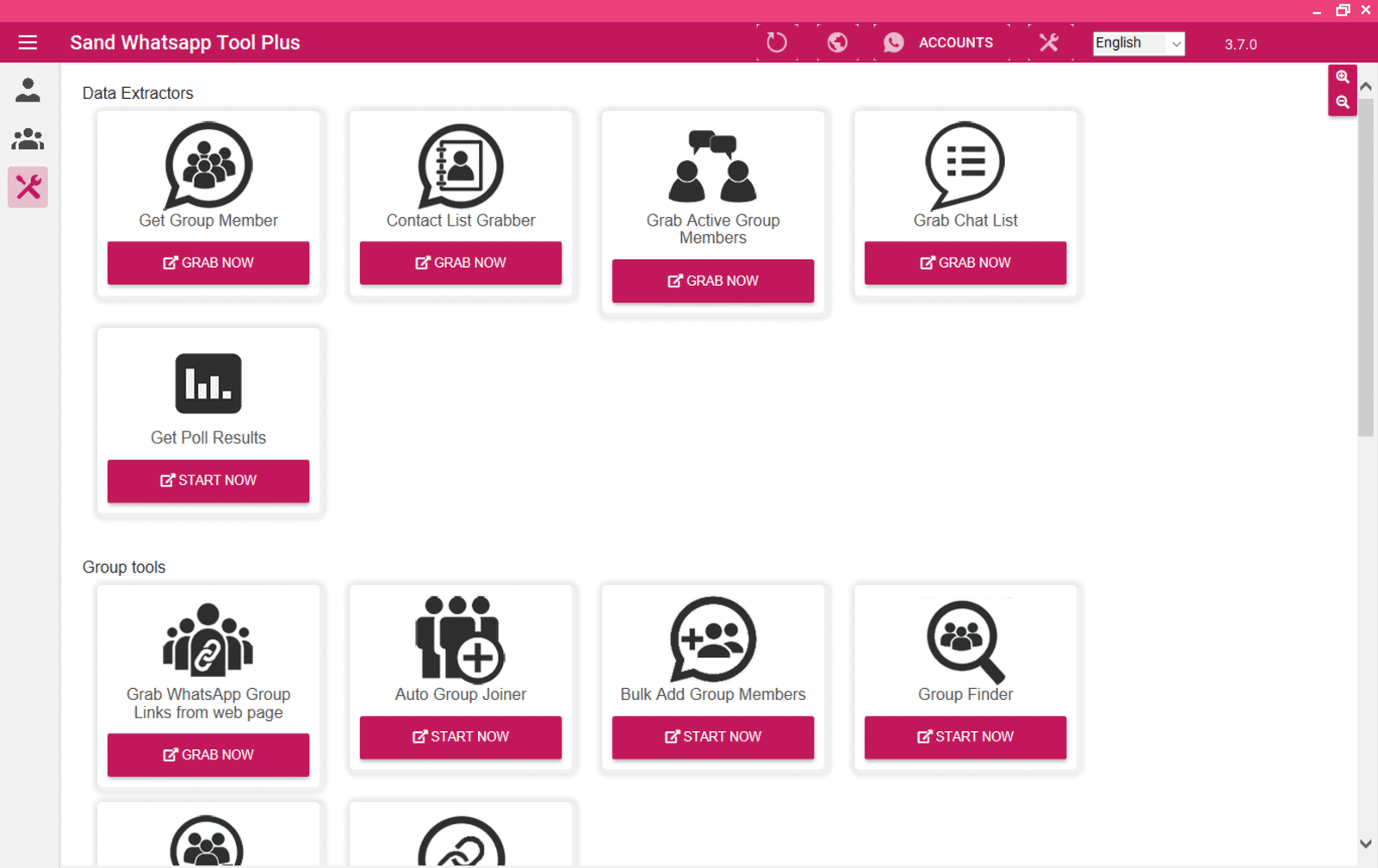Click the scrollbar up arrow

[x=1366, y=86]
